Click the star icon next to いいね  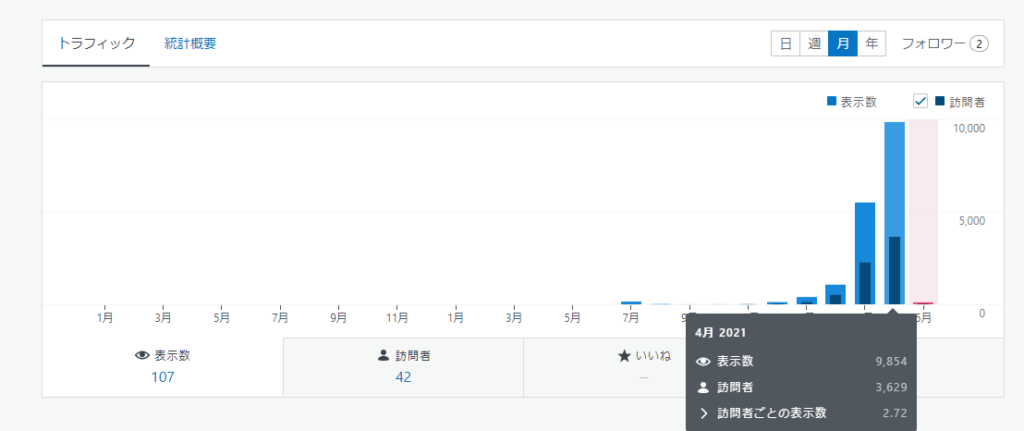click(x=624, y=355)
